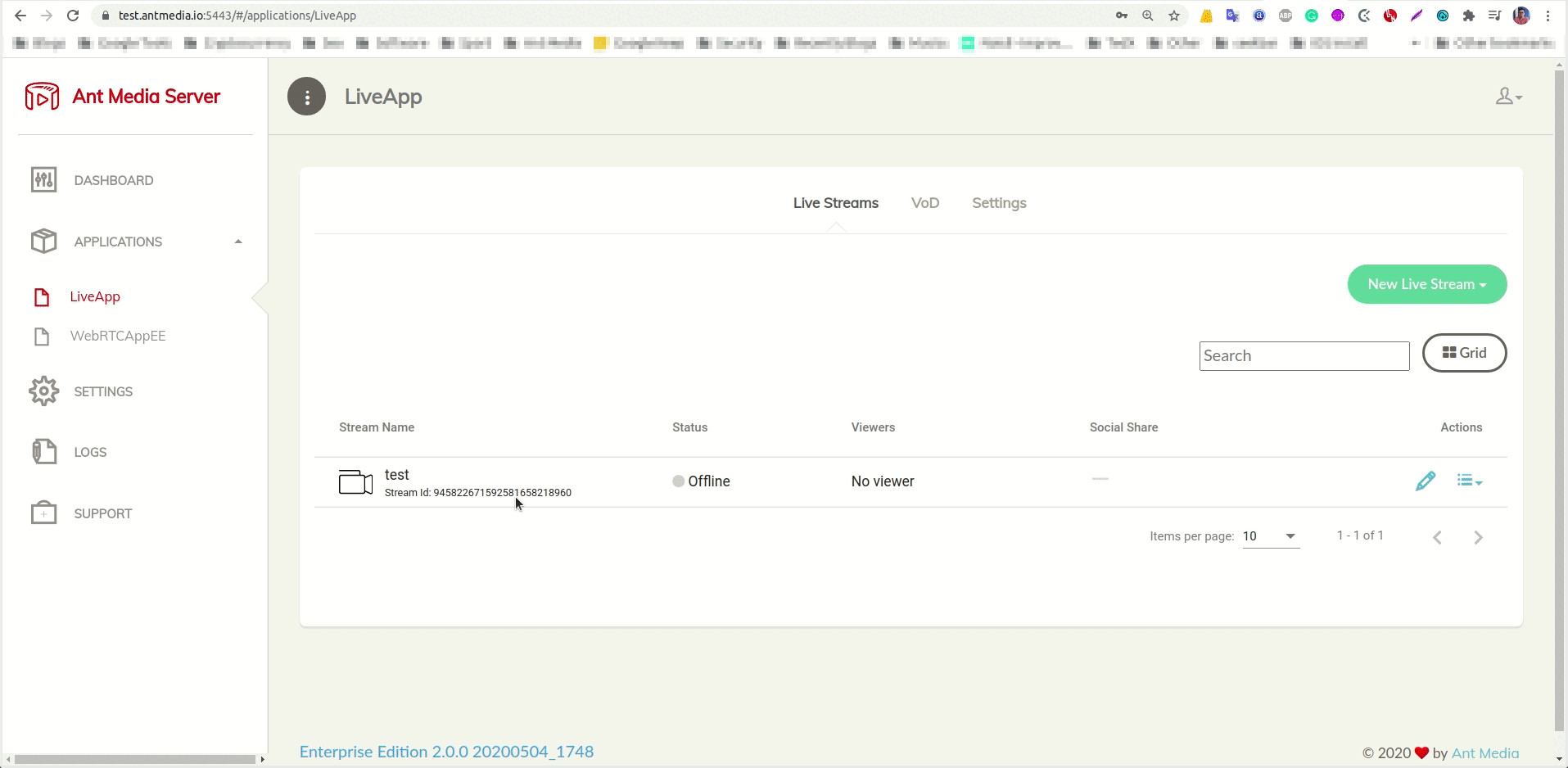
Task: Click the 'test' stream name
Action: coord(396,475)
